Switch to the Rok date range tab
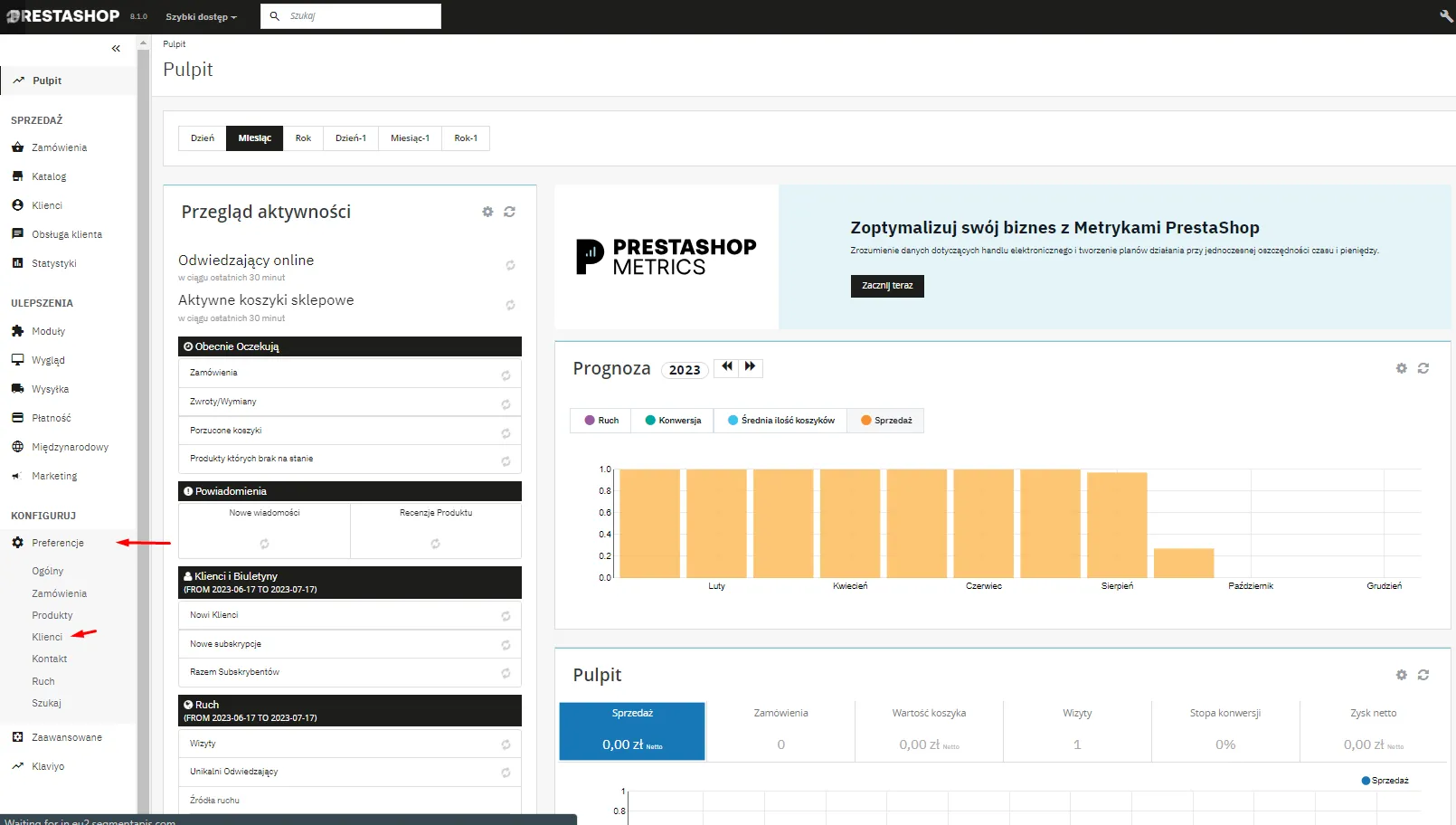This screenshot has height=825, width=1456. click(303, 138)
